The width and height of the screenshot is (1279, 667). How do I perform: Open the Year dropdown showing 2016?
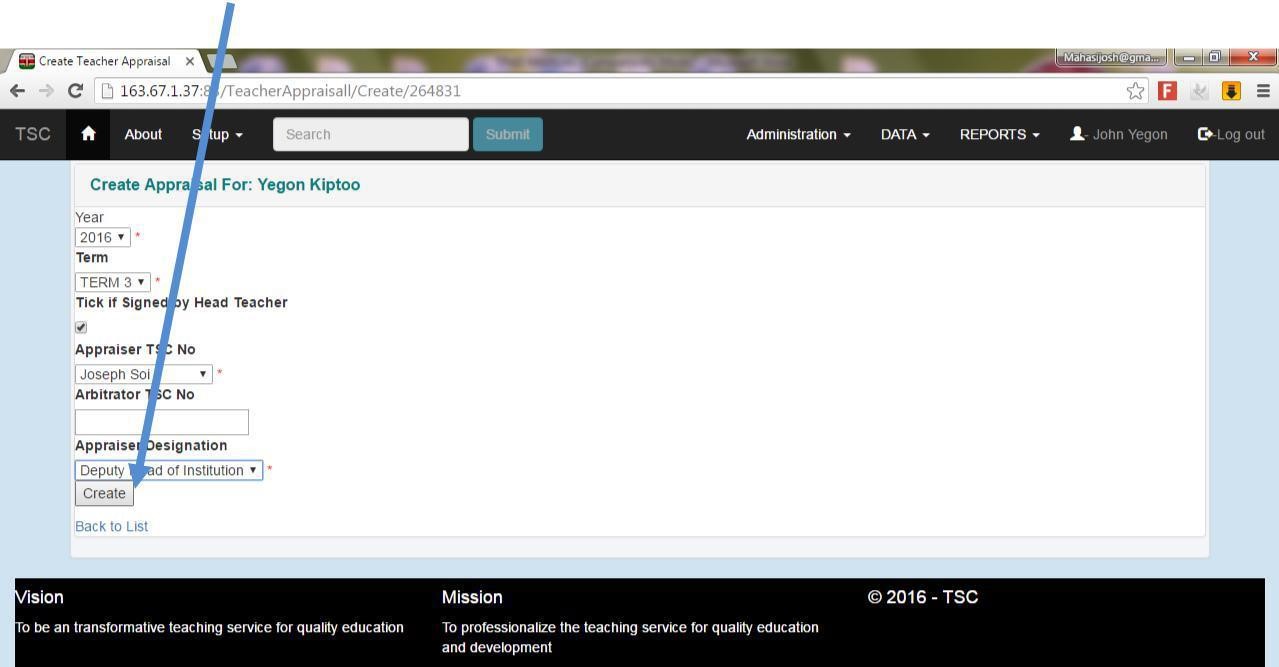[103, 237]
